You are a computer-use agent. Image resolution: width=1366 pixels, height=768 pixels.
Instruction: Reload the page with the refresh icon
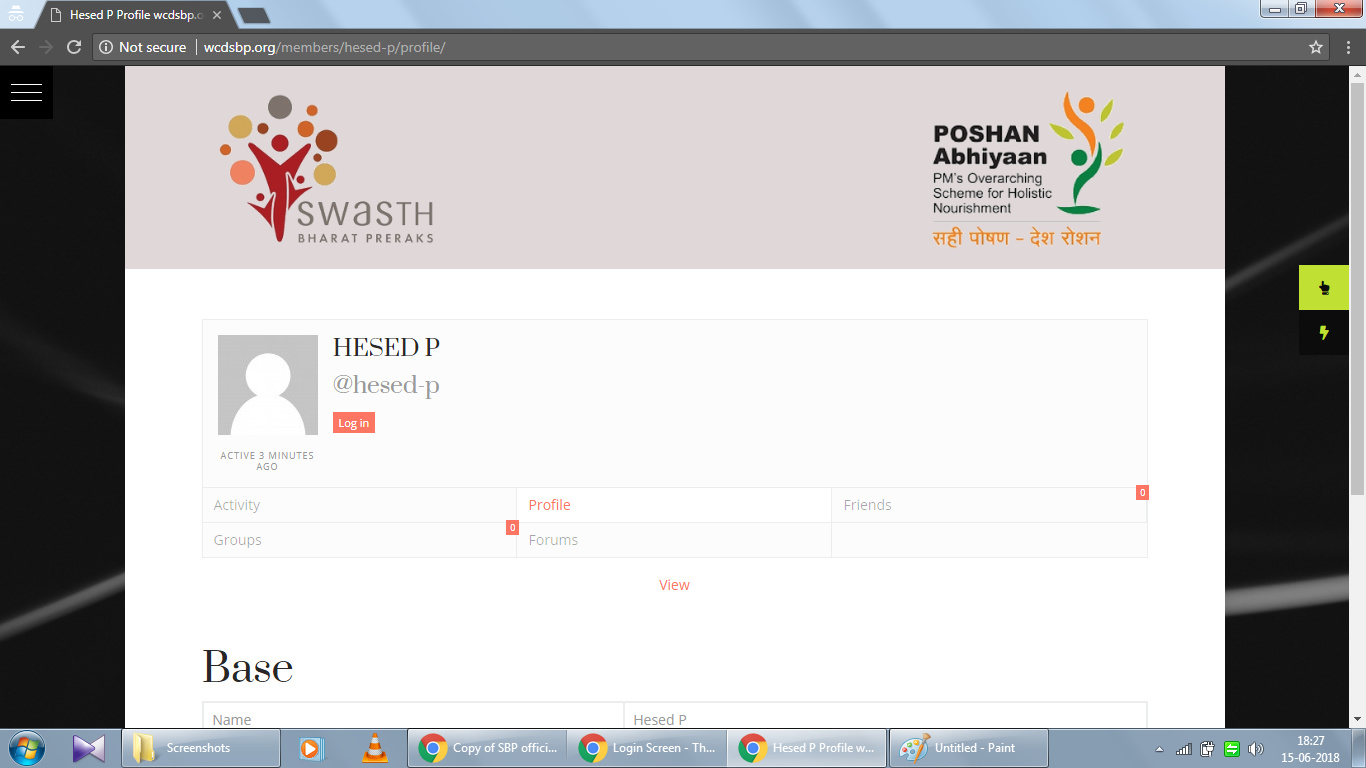(x=73, y=47)
